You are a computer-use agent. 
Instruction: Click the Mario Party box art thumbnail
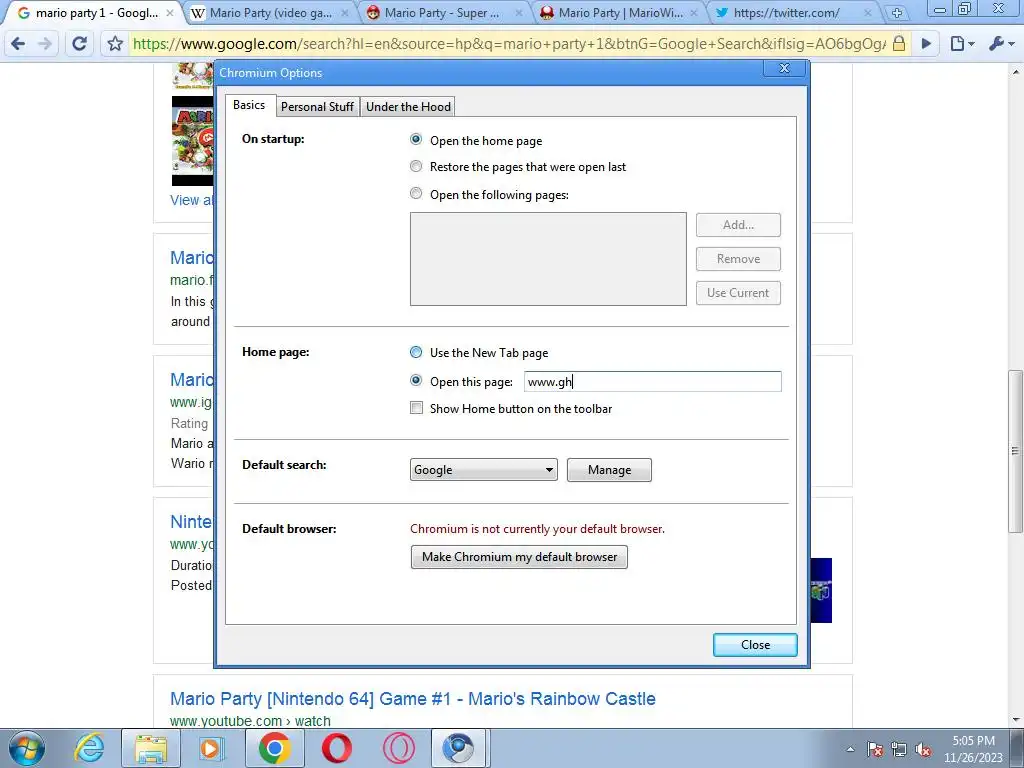(192, 141)
